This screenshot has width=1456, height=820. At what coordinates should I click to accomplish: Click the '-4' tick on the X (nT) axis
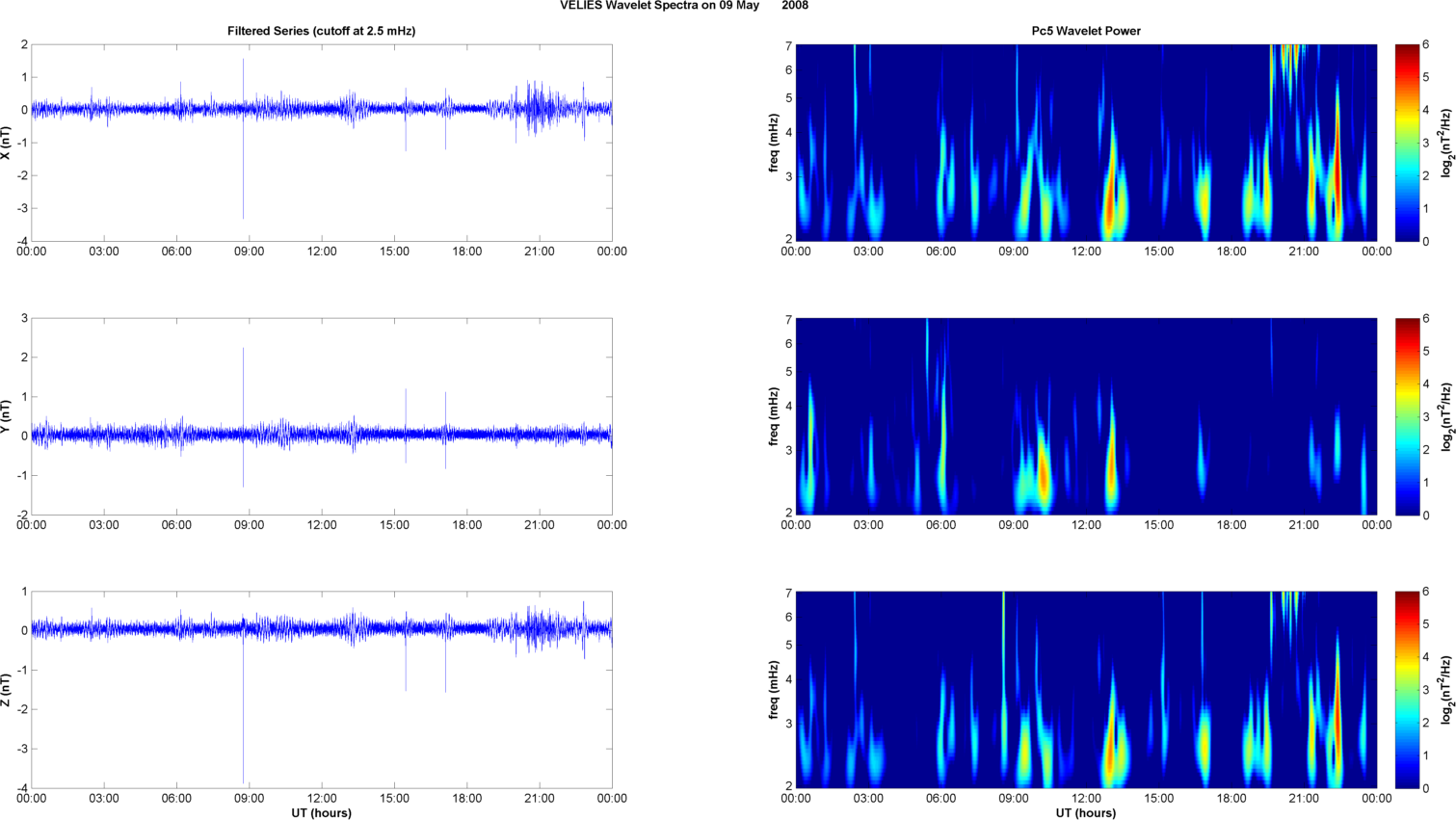[21, 241]
